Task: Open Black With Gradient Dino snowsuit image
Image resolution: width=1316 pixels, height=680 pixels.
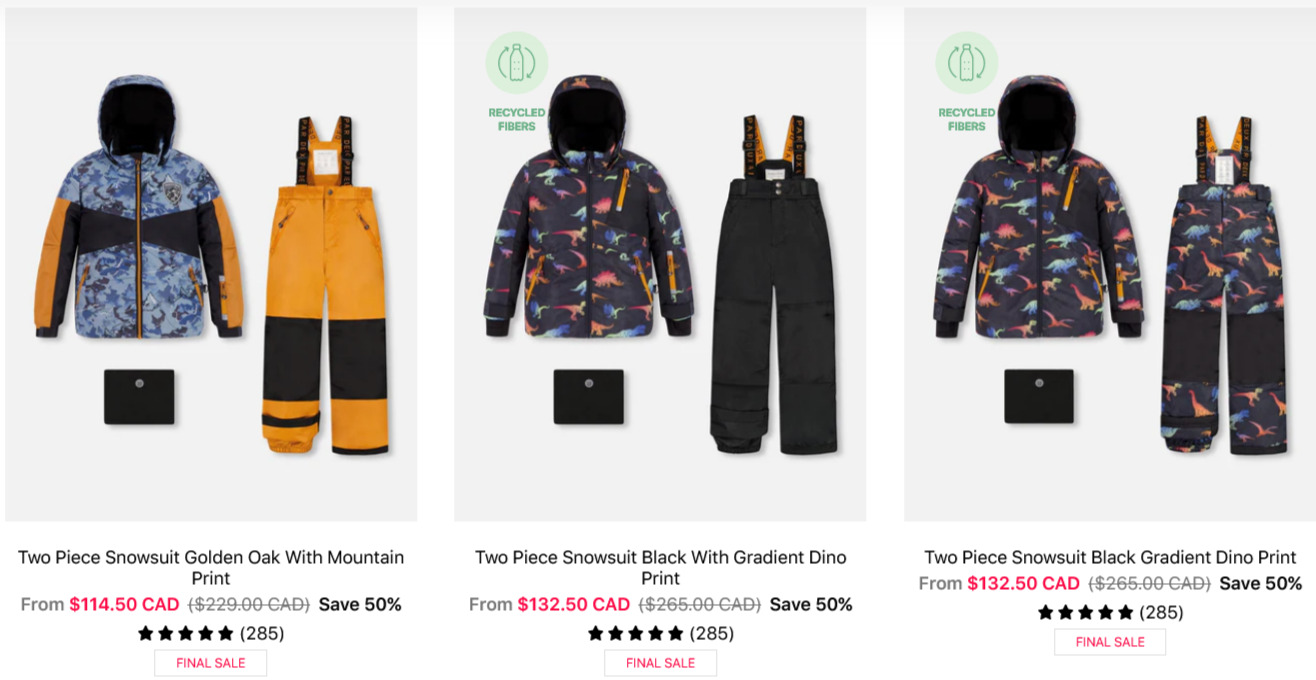Action: 660,264
